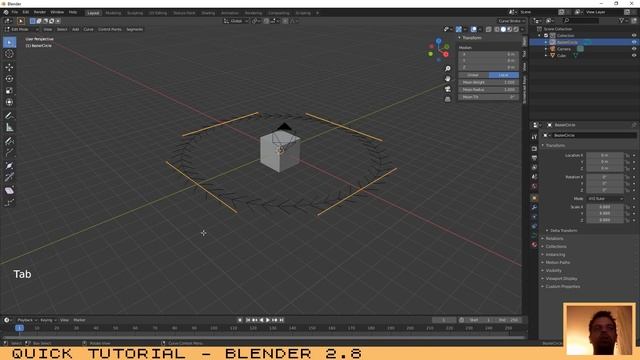Image resolution: width=640 pixels, height=360 pixels.
Task: Select the Randomize tool in toolbar
Action: [9, 202]
